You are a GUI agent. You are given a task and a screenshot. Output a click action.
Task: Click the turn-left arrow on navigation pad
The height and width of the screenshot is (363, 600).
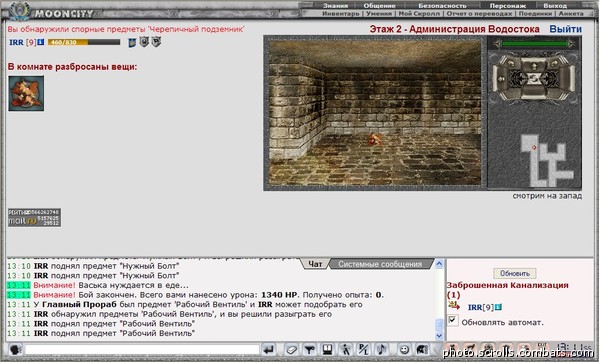(511, 63)
